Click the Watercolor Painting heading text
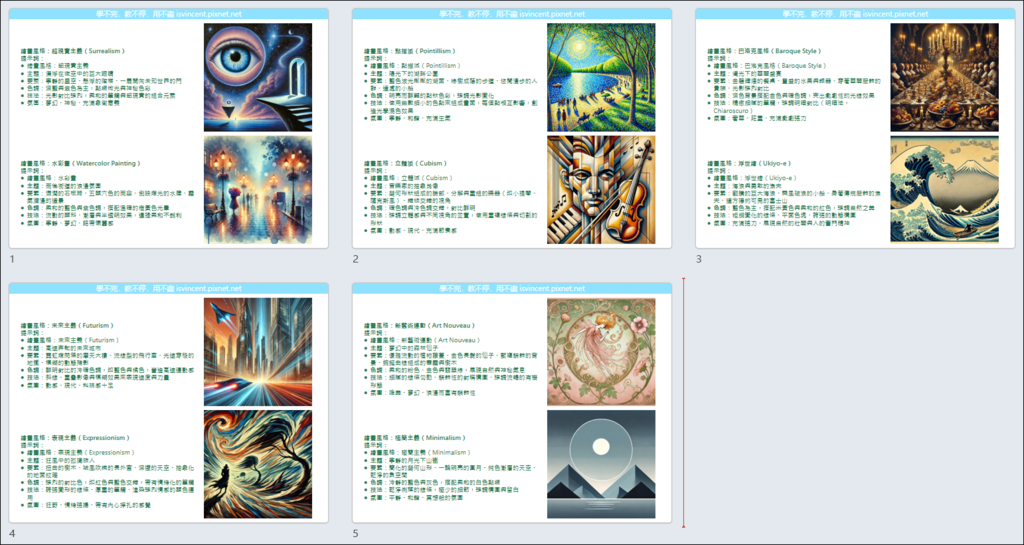Screen dimensions: 1024x545 [x=80, y=163]
